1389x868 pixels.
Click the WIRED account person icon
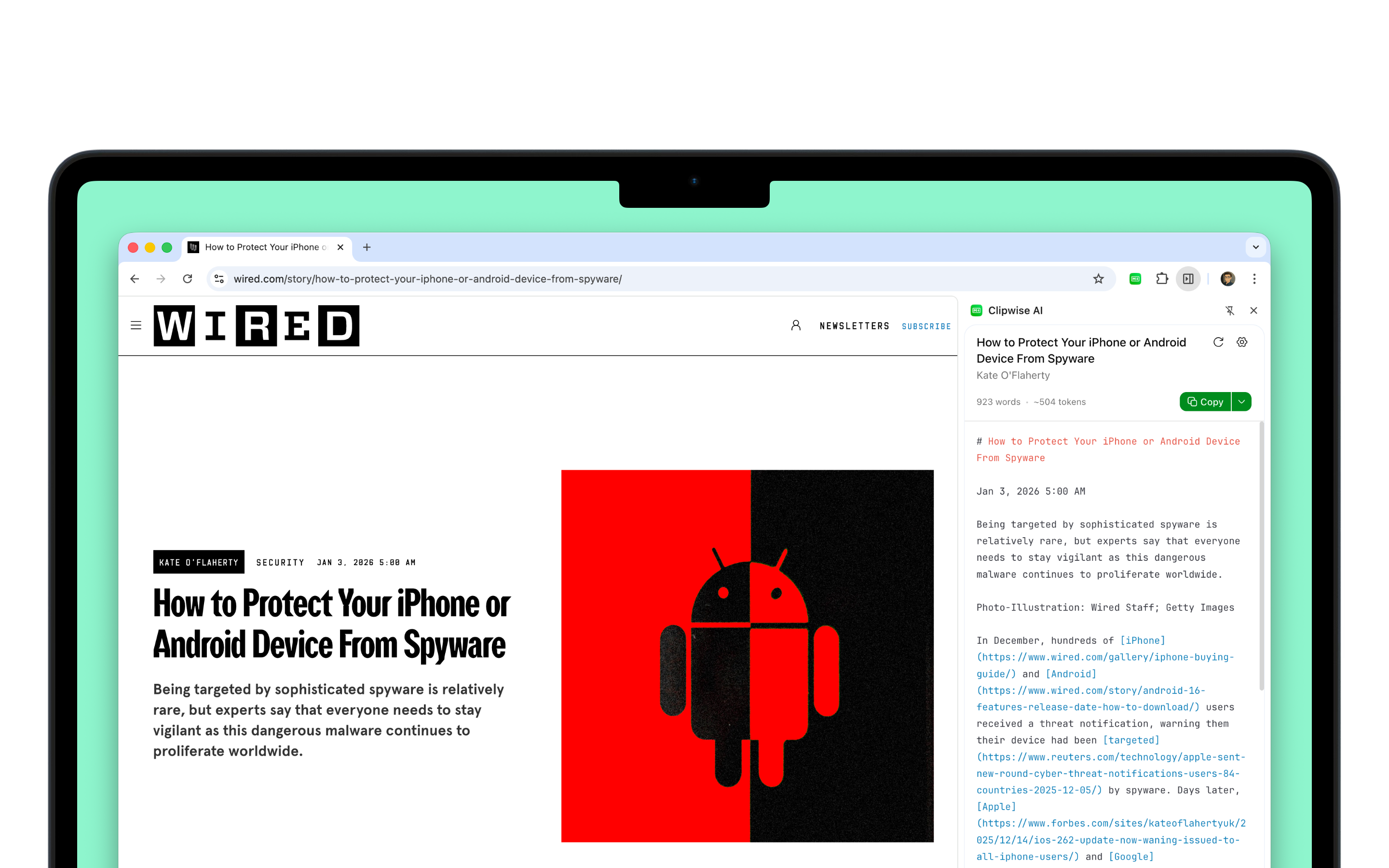pyautogui.click(x=796, y=325)
